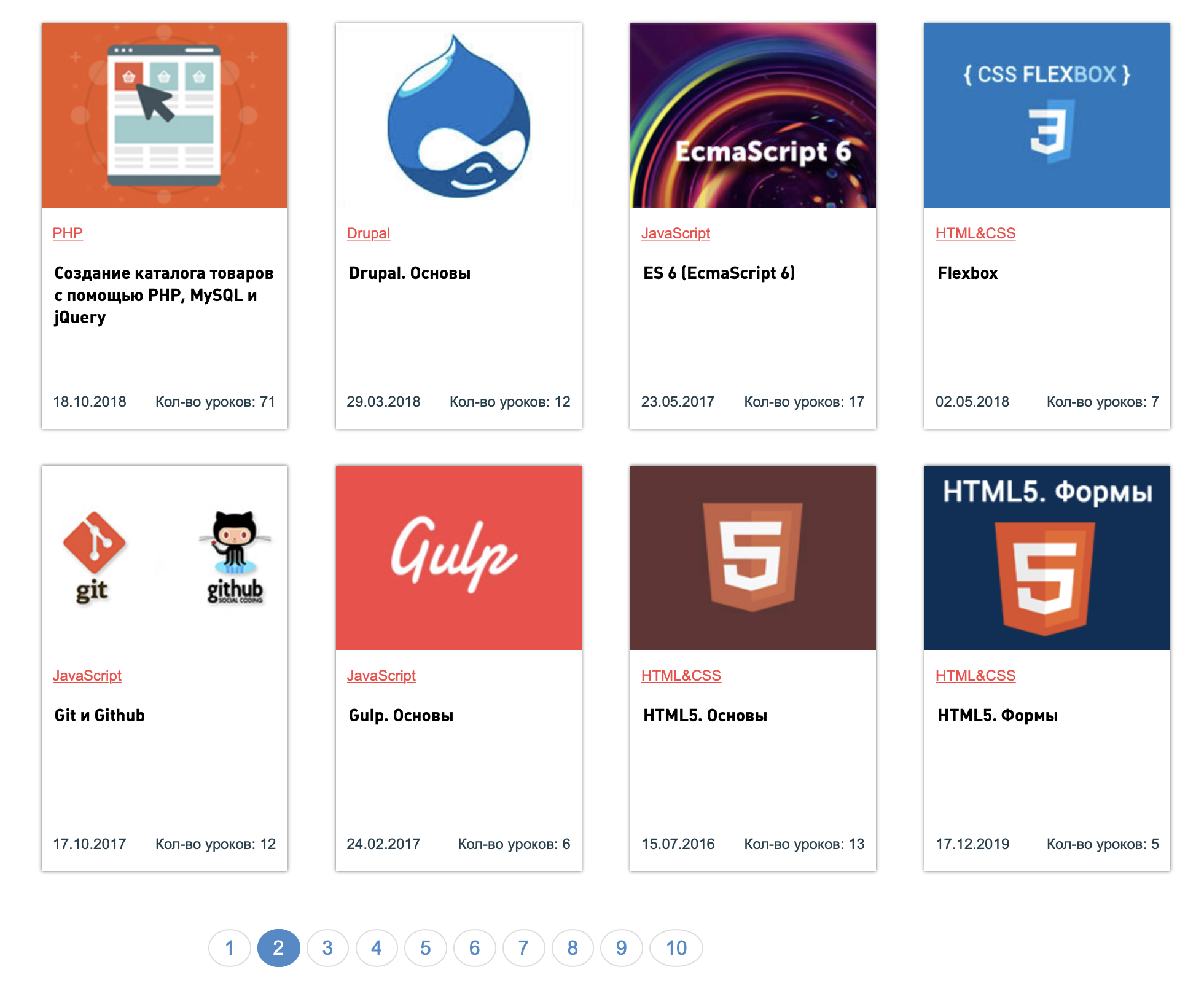Open course title 'HTML5. Основы'
This screenshot has height=983, width=1204.
coord(705,716)
